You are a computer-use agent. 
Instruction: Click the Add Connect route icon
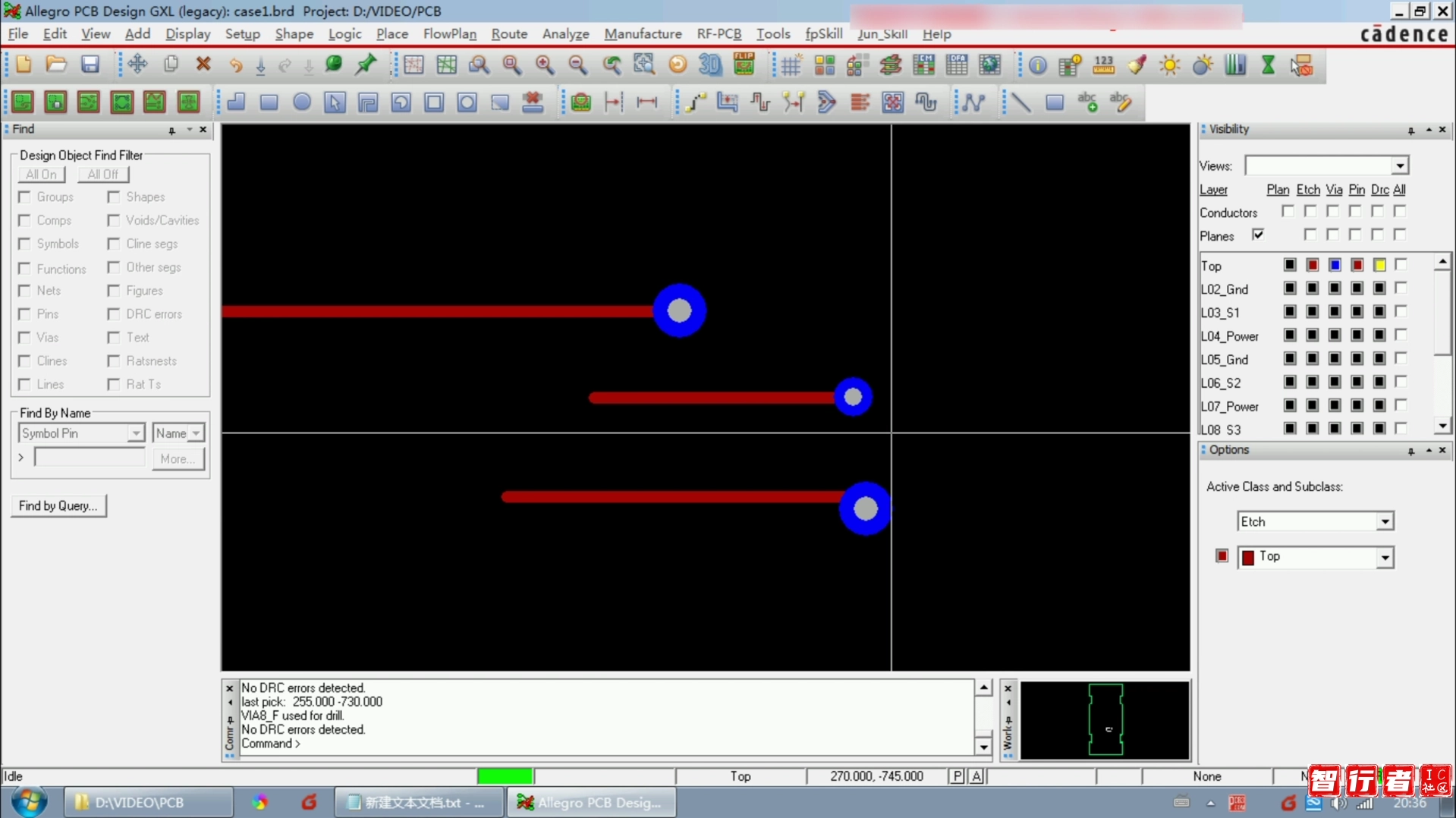point(695,102)
